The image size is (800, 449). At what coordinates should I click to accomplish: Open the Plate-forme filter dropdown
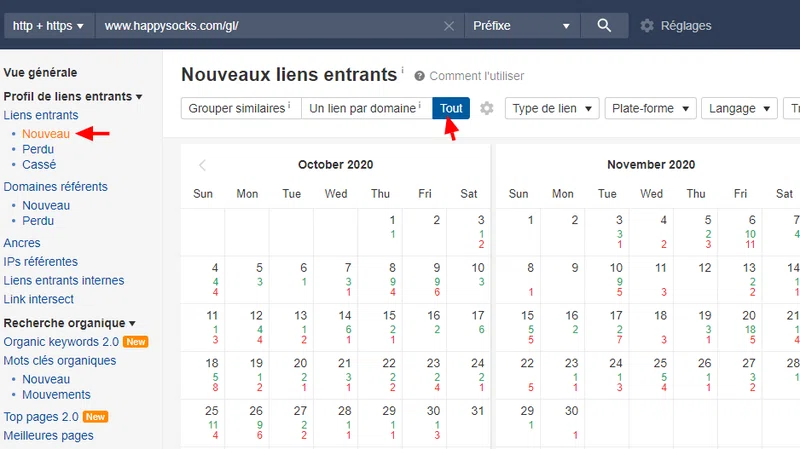point(652,108)
